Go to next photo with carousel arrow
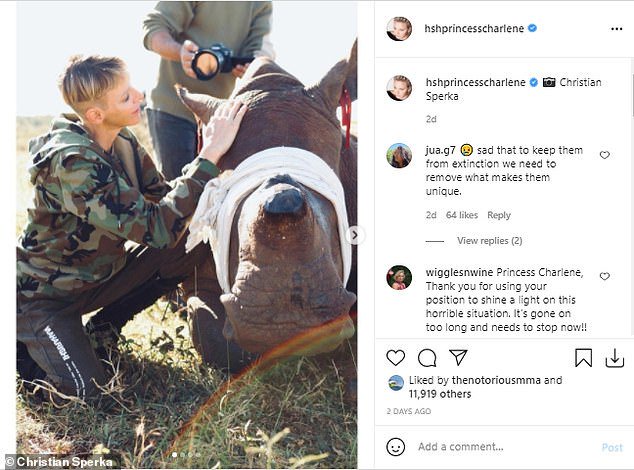 353,235
